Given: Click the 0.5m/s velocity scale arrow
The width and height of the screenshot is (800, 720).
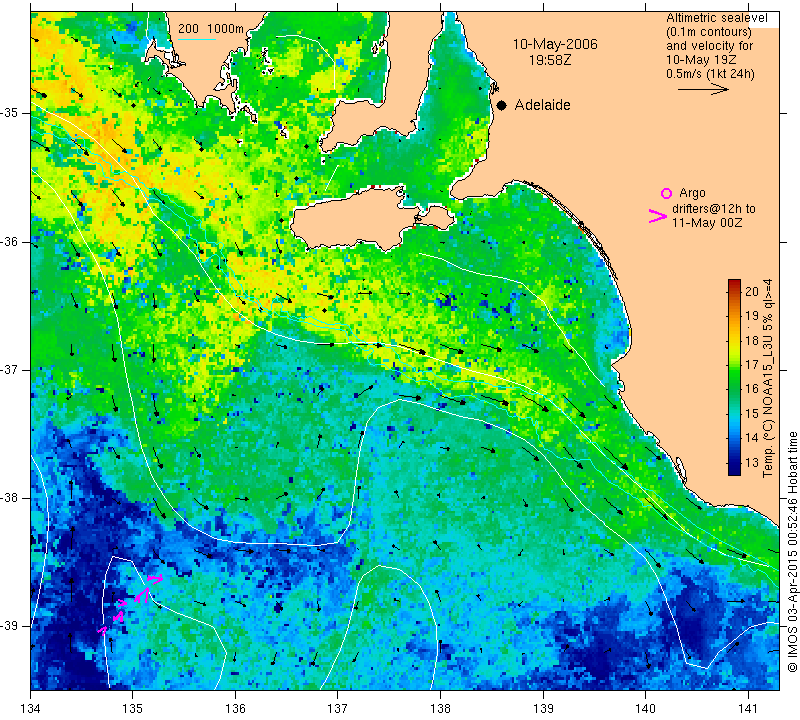Looking at the screenshot, I should click(703, 89).
